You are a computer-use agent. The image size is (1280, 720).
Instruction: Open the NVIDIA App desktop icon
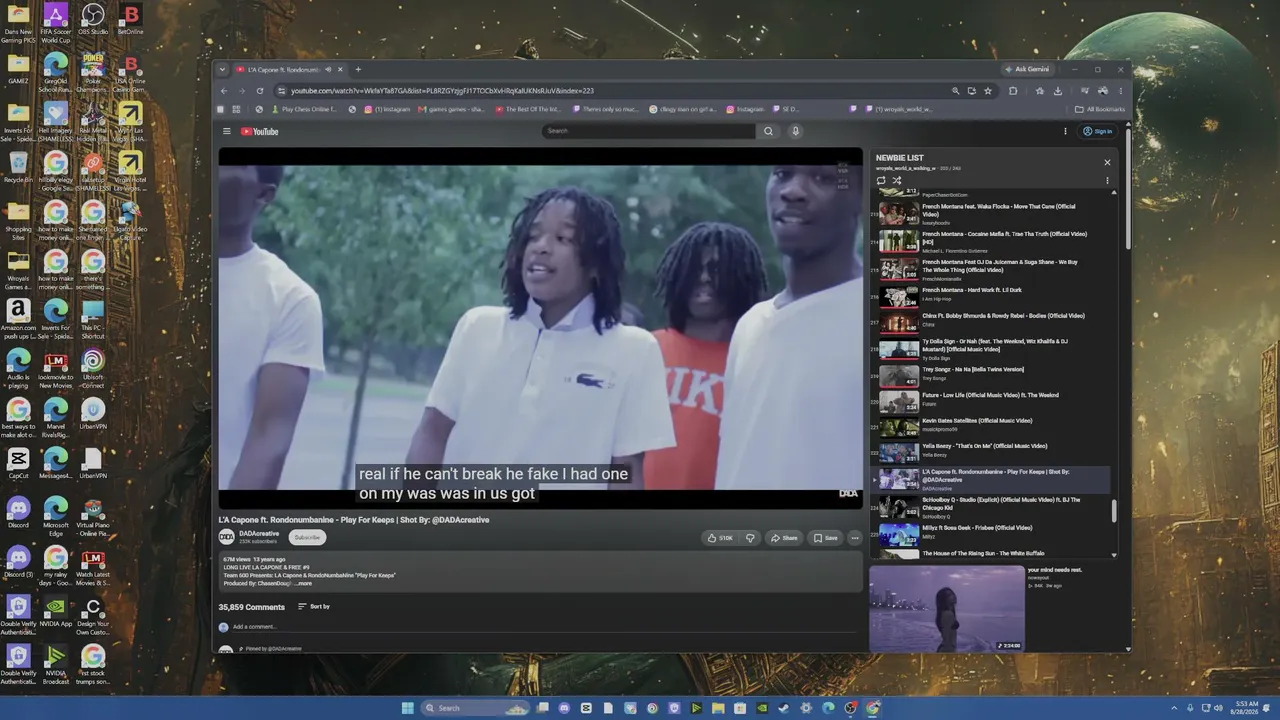point(56,613)
